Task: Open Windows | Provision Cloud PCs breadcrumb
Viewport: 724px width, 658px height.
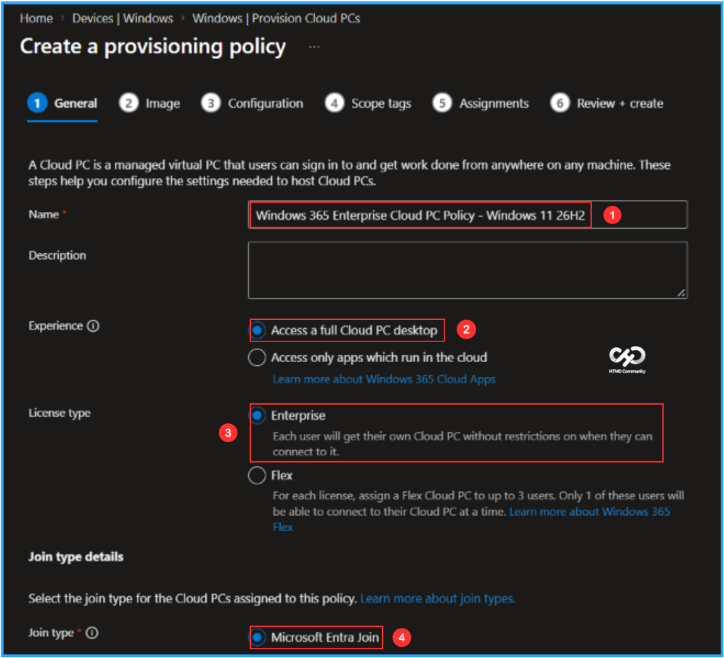Action: (x=276, y=18)
